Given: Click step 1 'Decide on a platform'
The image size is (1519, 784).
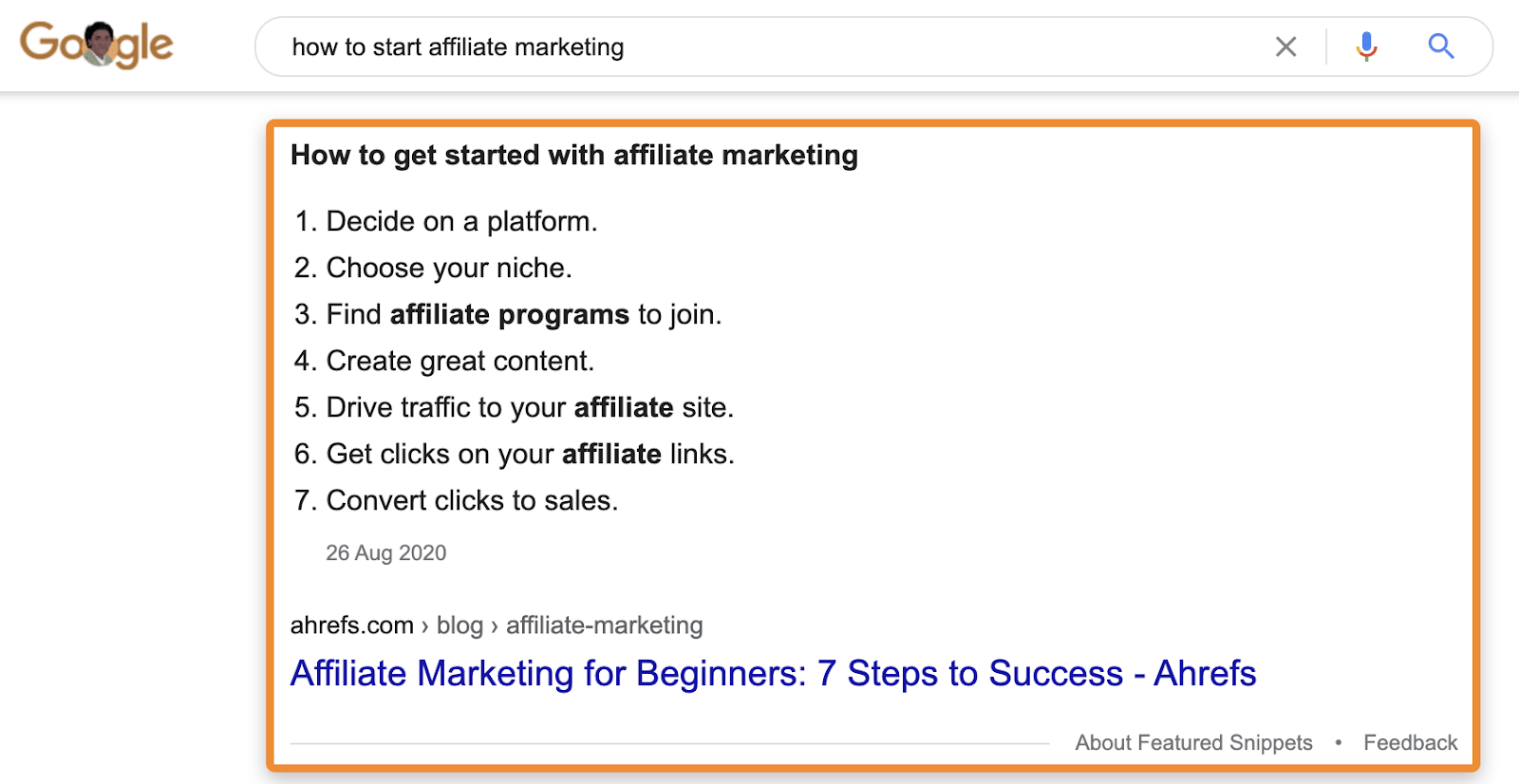Looking at the screenshot, I should point(461,221).
